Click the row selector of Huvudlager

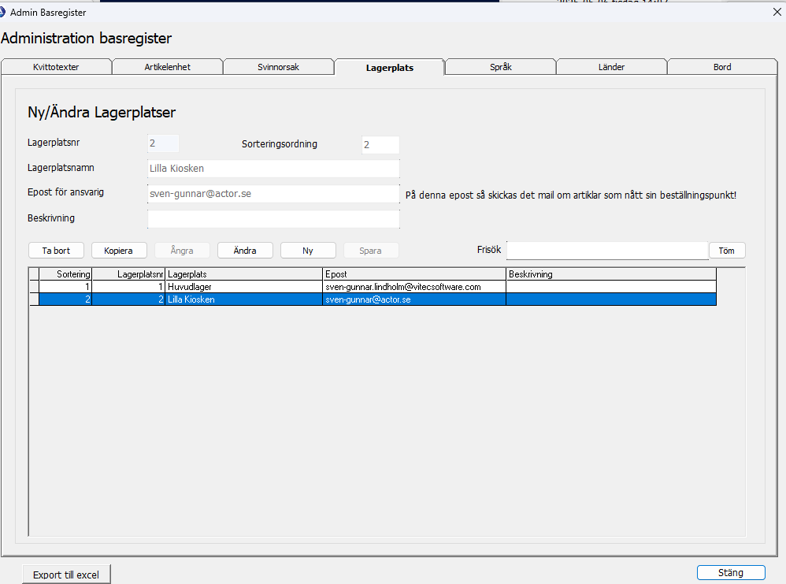tap(34, 287)
